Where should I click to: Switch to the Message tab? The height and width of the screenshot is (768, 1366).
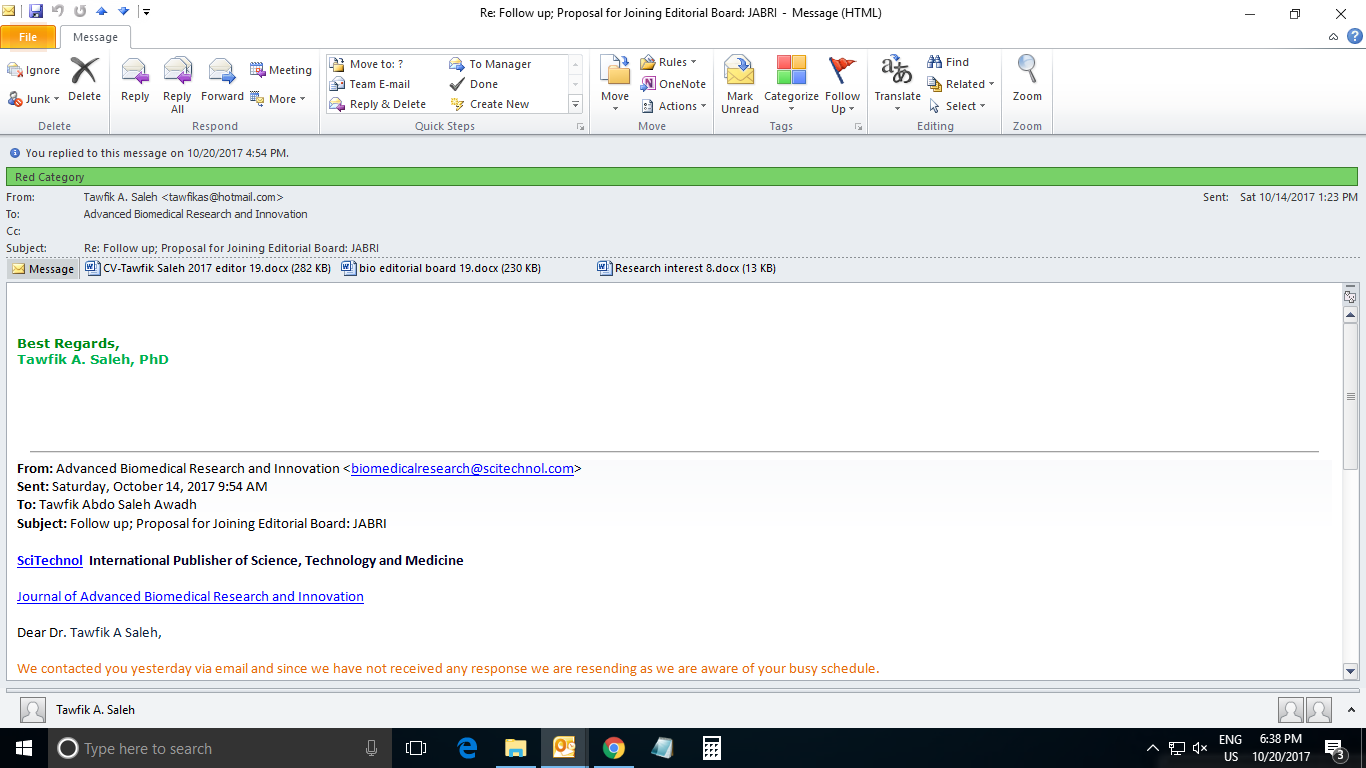[x=95, y=37]
